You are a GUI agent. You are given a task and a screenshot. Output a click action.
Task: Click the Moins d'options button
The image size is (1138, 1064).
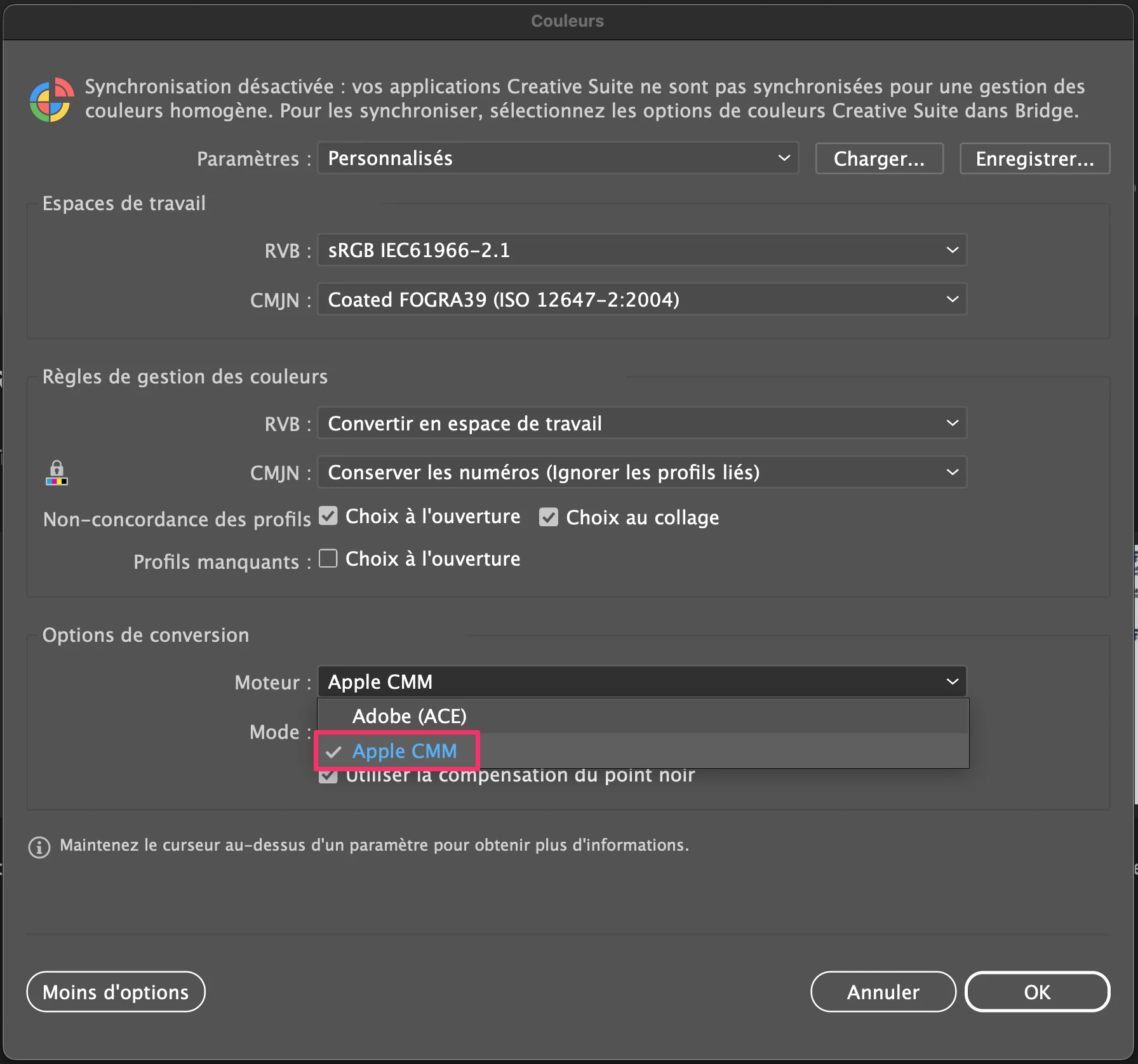pos(116,992)
